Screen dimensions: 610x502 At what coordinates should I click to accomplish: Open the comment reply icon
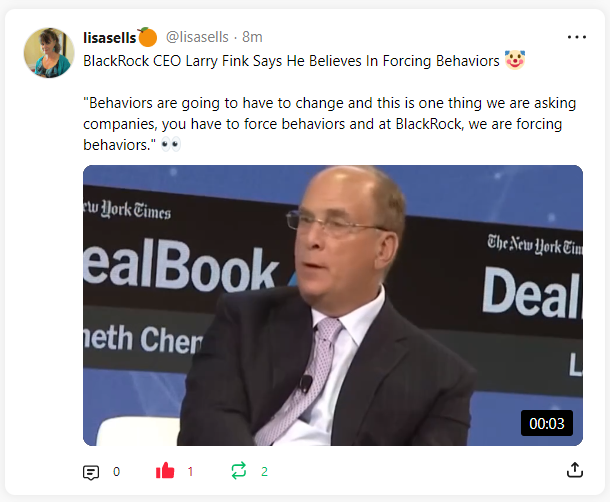click(x=91, y=472)
